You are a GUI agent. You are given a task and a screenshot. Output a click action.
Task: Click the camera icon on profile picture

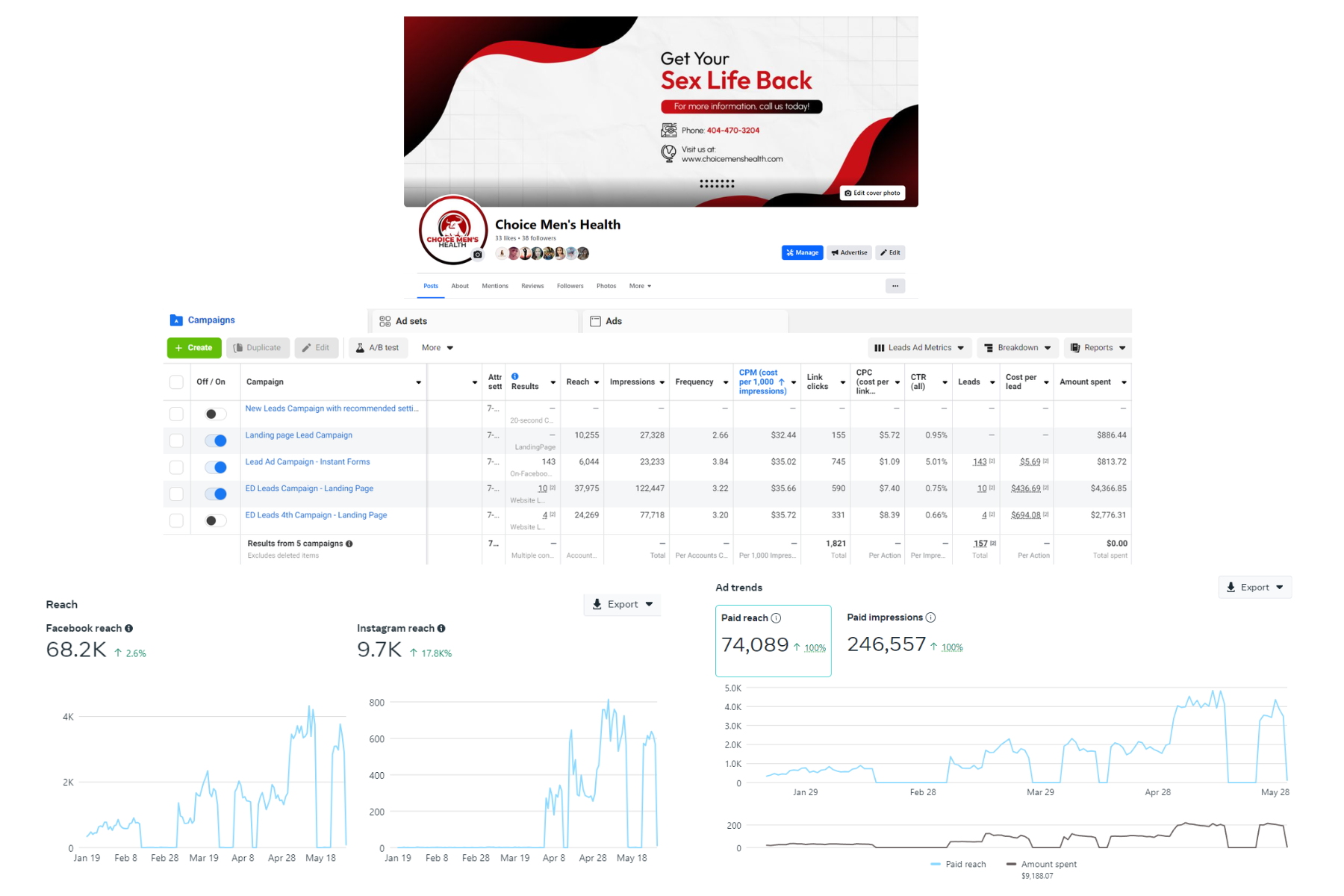click(478, 255)
